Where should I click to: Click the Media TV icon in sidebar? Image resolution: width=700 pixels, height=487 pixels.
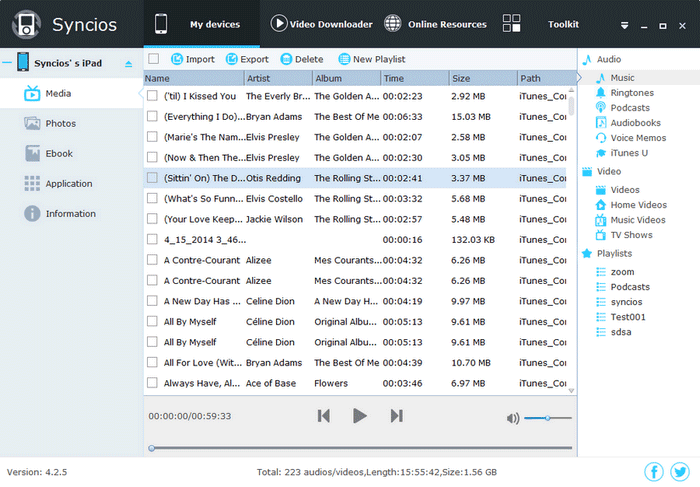tap(32, 93)
